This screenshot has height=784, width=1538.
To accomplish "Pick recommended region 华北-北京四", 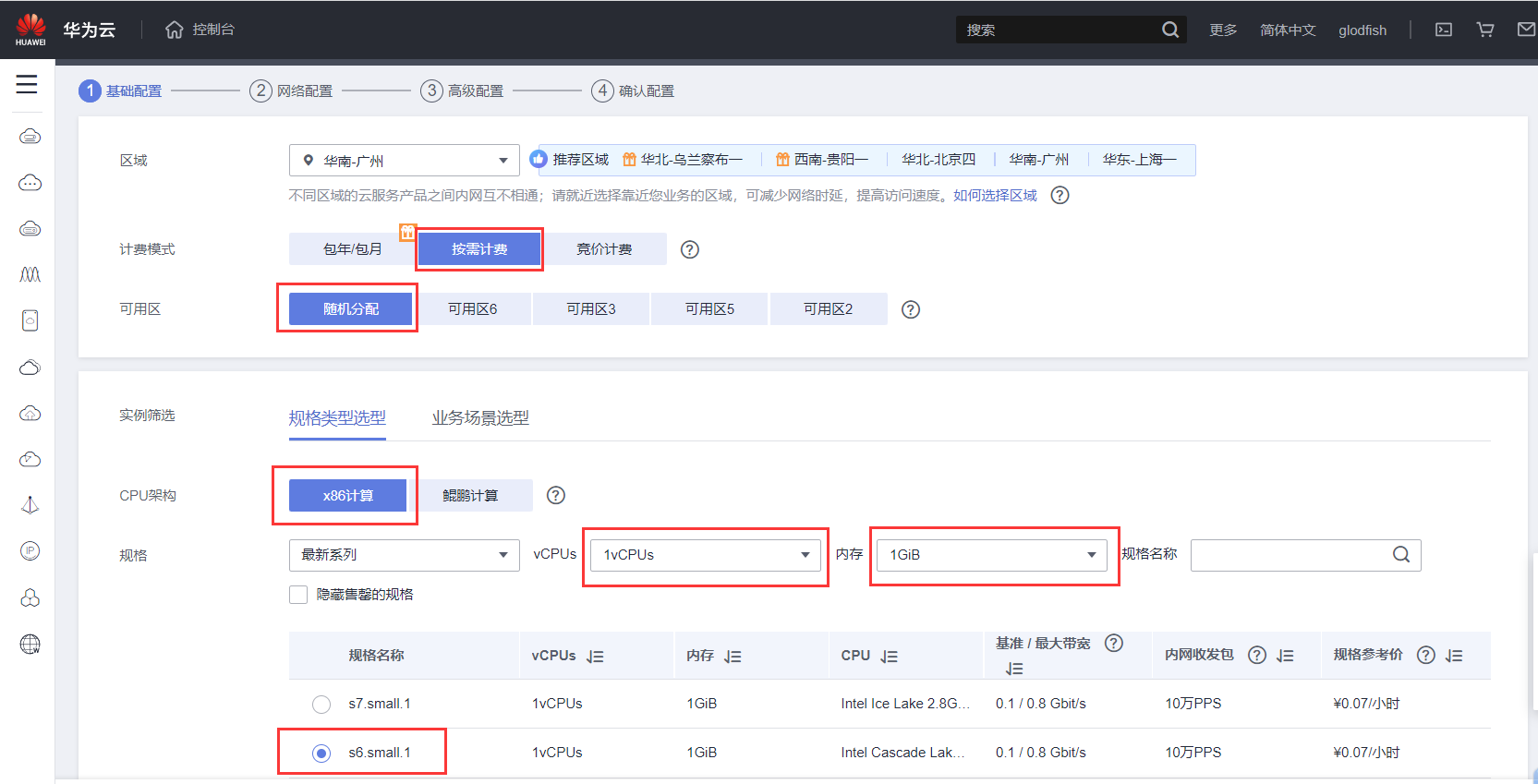I will (939, 160).
